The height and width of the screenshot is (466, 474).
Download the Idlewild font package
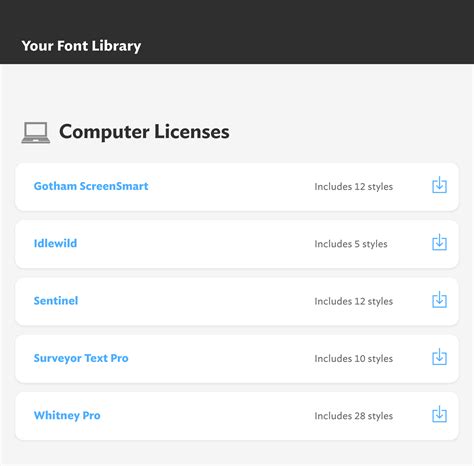click(439, 242)
